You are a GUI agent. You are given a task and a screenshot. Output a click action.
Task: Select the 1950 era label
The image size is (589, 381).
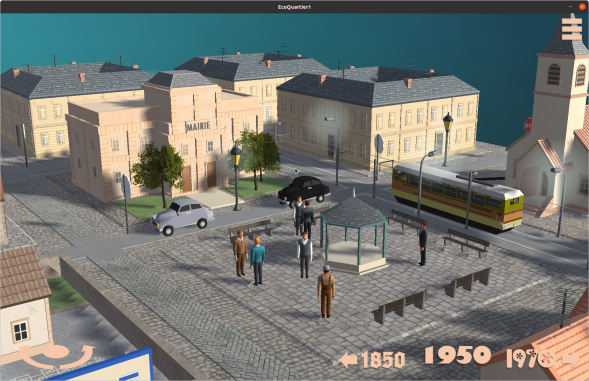[x=458, y=355]
